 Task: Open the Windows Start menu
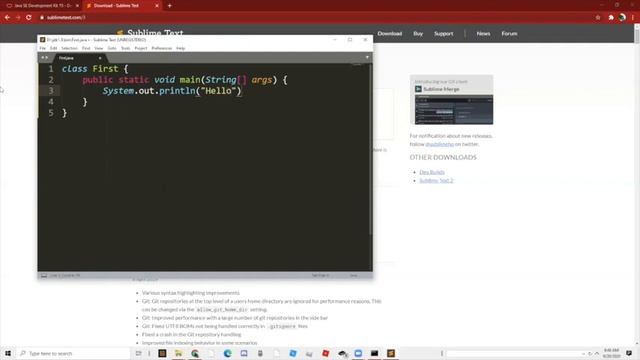8,353
